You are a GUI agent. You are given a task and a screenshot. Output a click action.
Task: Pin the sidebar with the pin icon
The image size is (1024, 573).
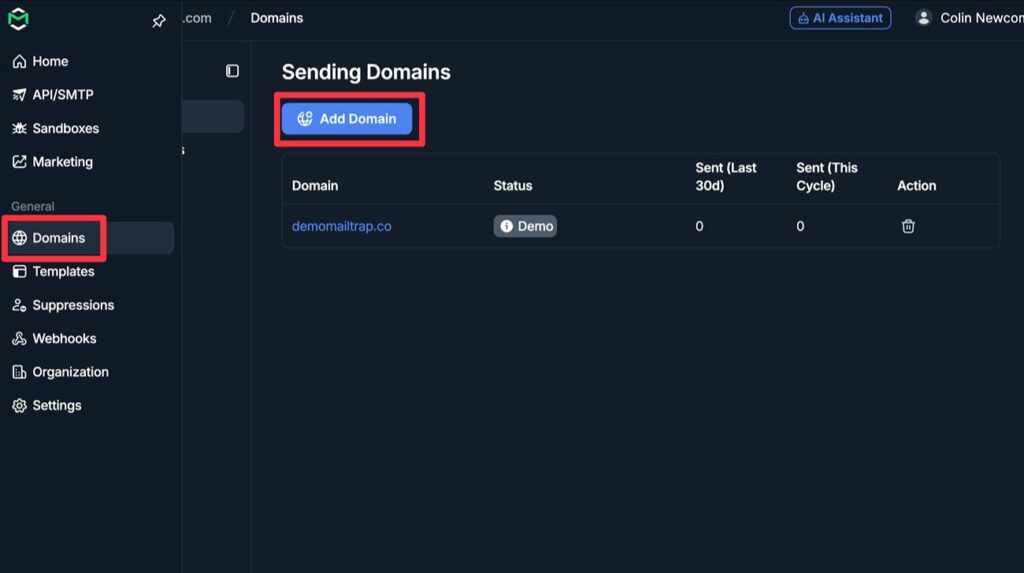159,21
